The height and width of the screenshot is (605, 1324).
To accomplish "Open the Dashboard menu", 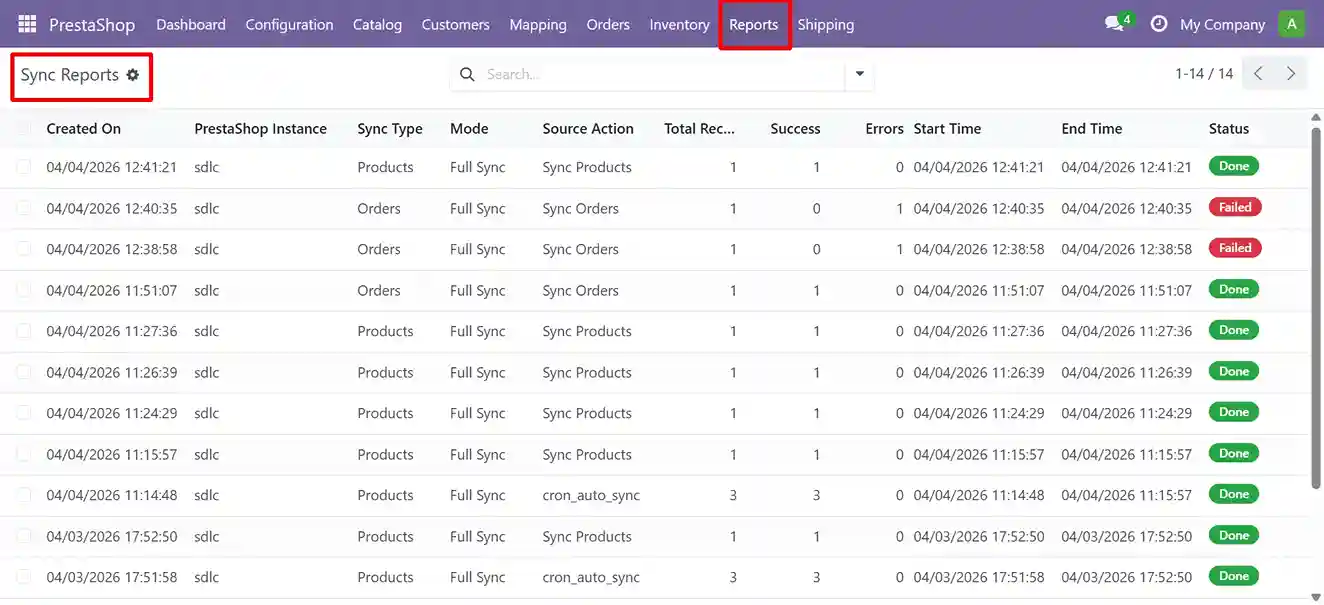I will 191,24.
